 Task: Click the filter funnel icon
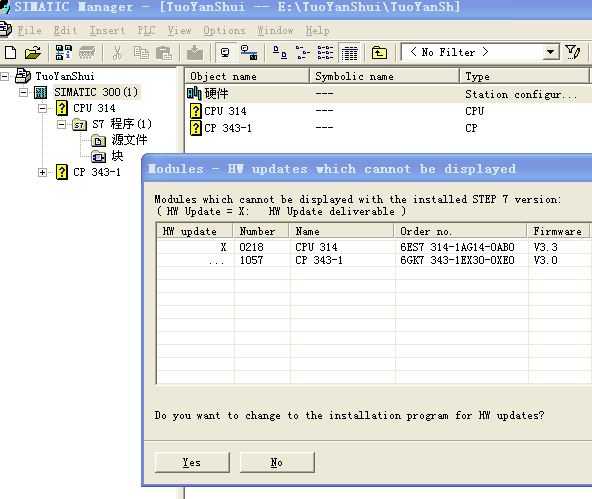[572, 52]
